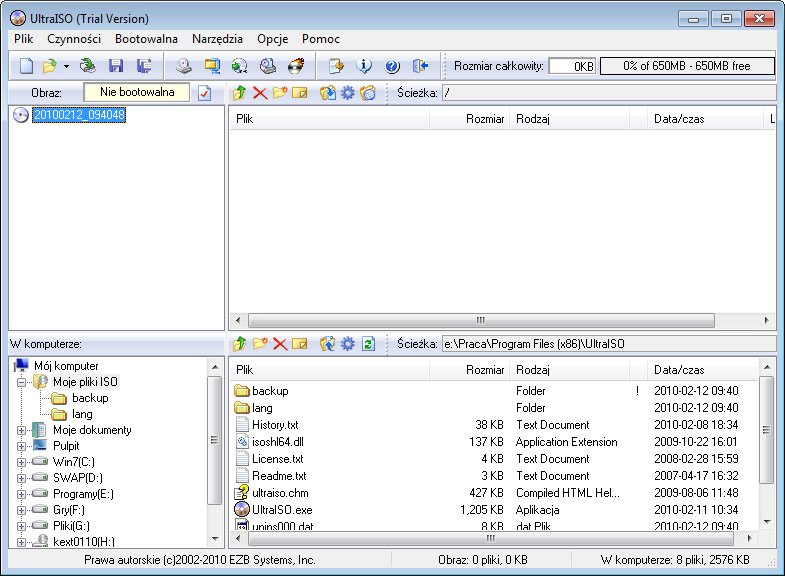The image size is (785, 576).
Task: Expand the Win7(C:) drive node
Action: [21, 462]
